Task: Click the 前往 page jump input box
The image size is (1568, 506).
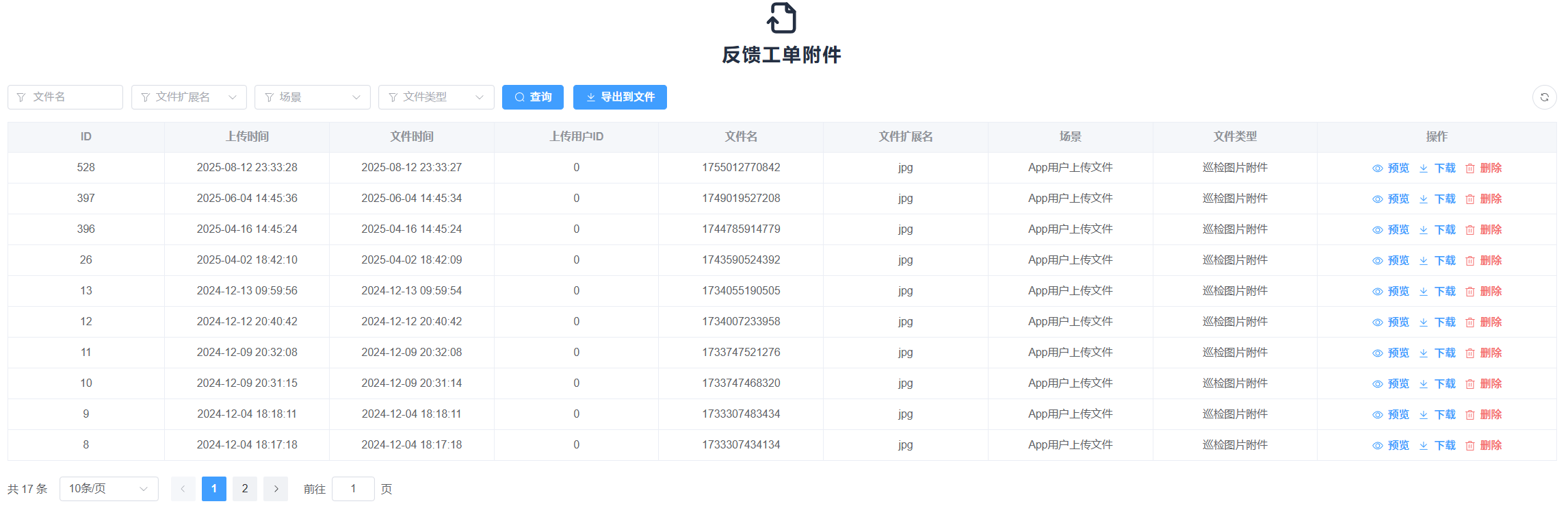Action: click(x=353, y=489)
